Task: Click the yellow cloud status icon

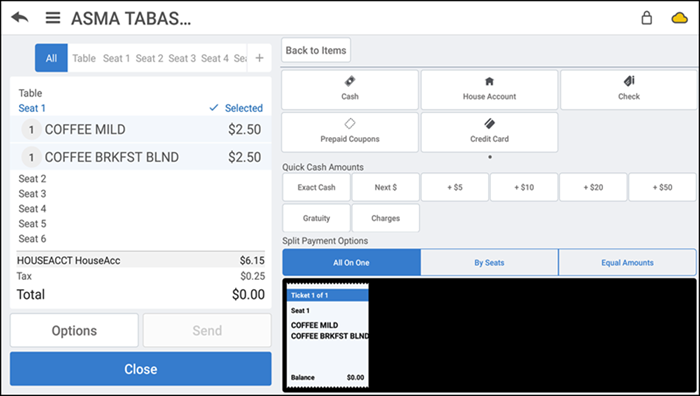Action: coord(679,18)
